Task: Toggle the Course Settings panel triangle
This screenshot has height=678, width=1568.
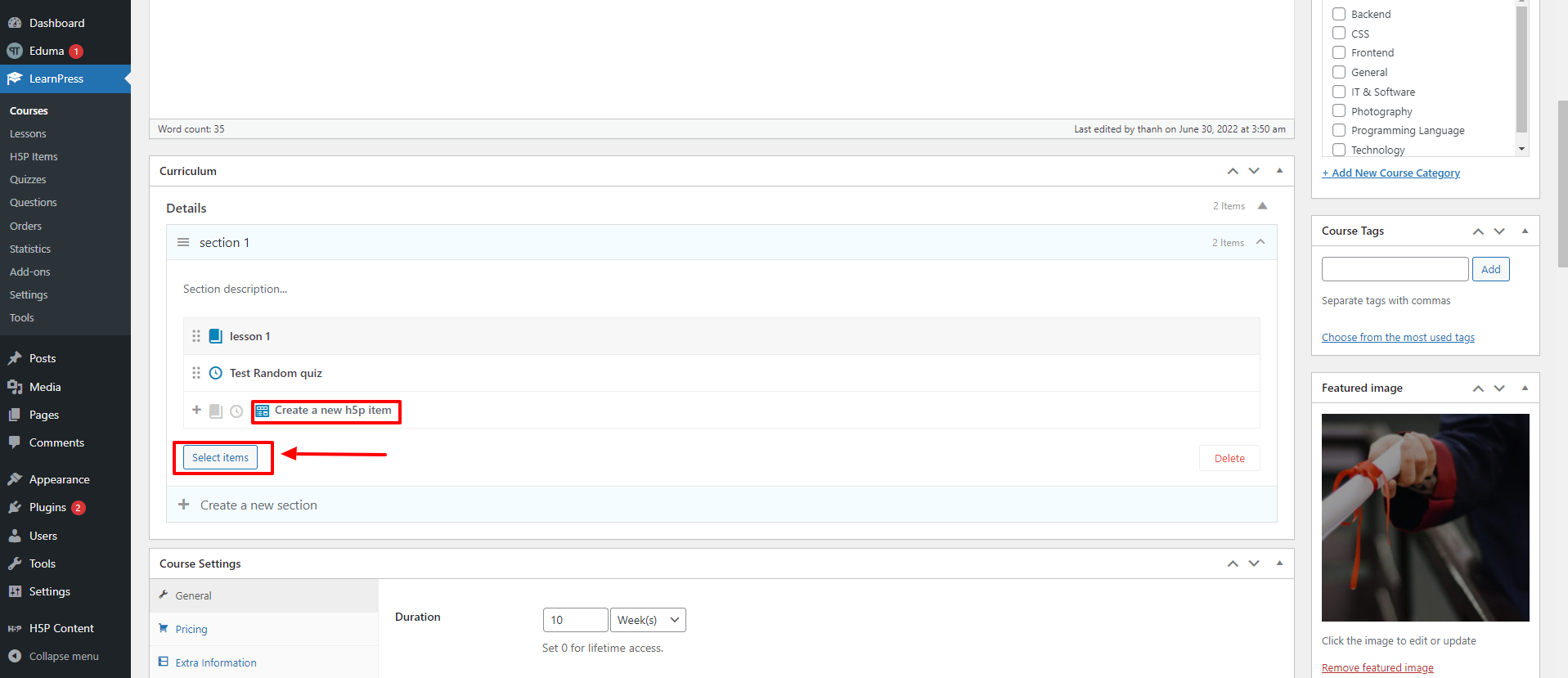Action: pyautogui.click(x=1279, y=564)
